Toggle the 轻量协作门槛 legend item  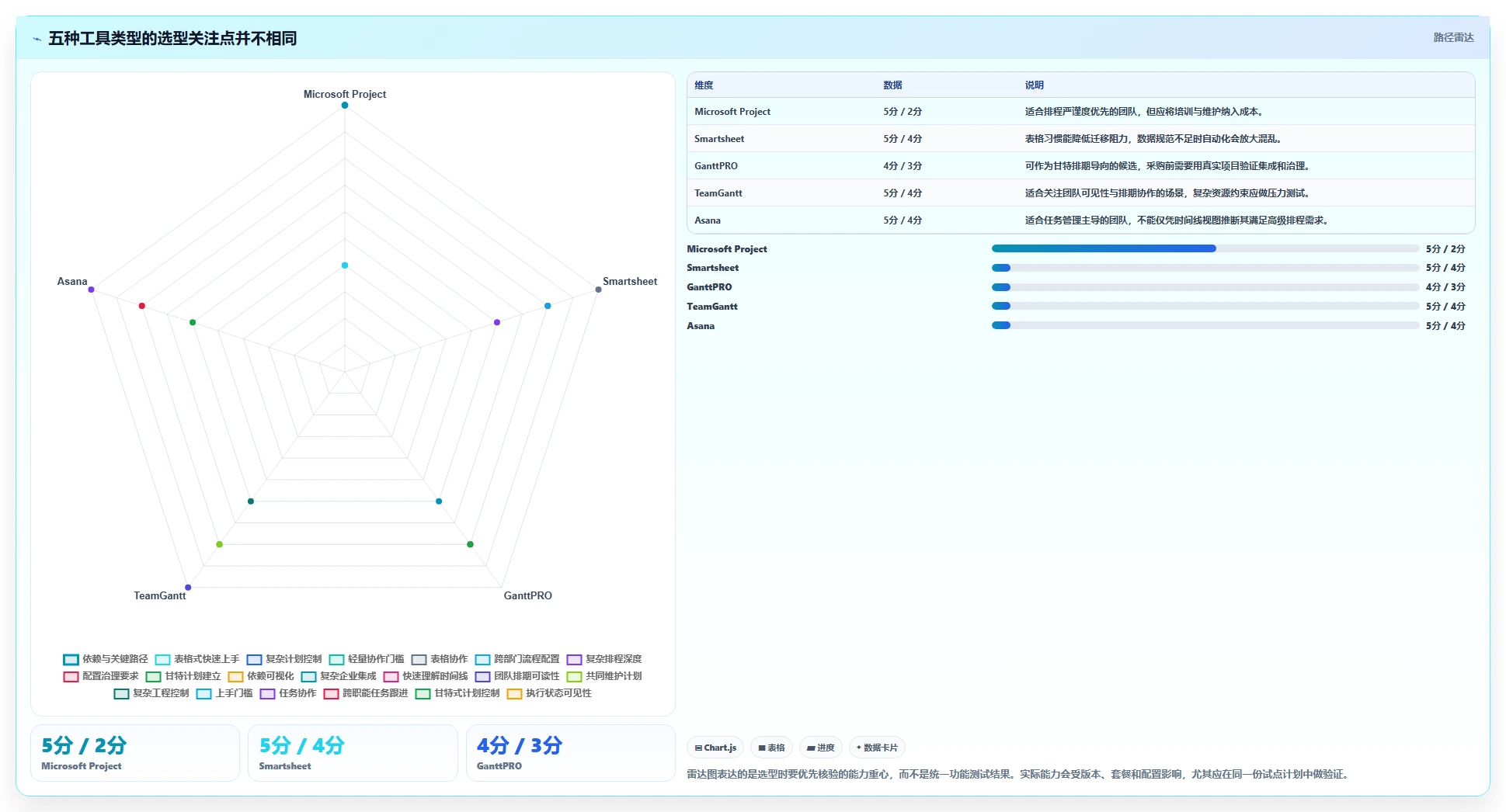(x=367, y=659)
